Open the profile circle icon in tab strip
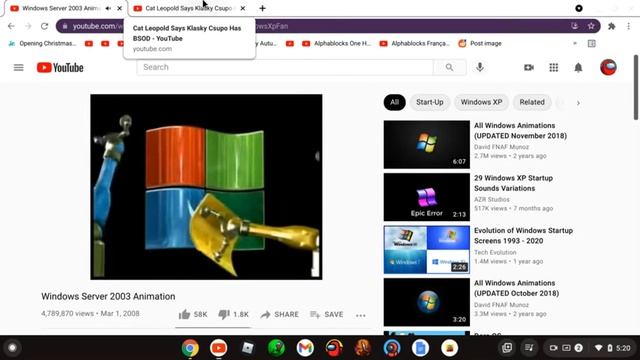The height and width of the screenshot is (360, 640). (579, 8)
